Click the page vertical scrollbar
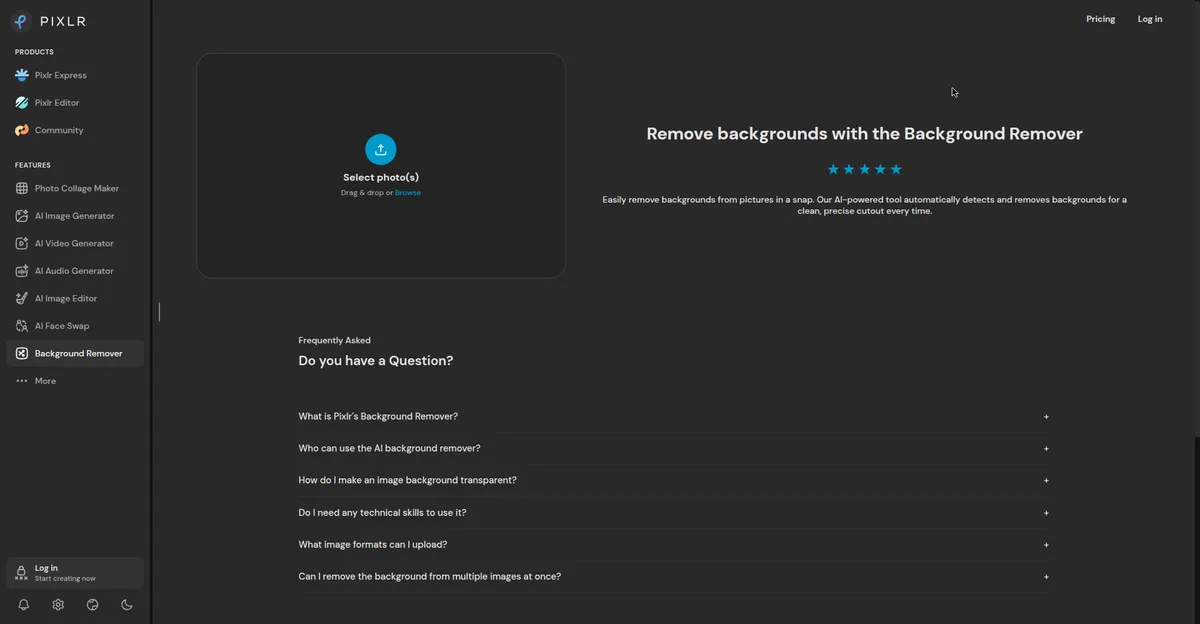Image resolution: width=1200 pixels, height=624 pixels. (x=1196, y=220)
